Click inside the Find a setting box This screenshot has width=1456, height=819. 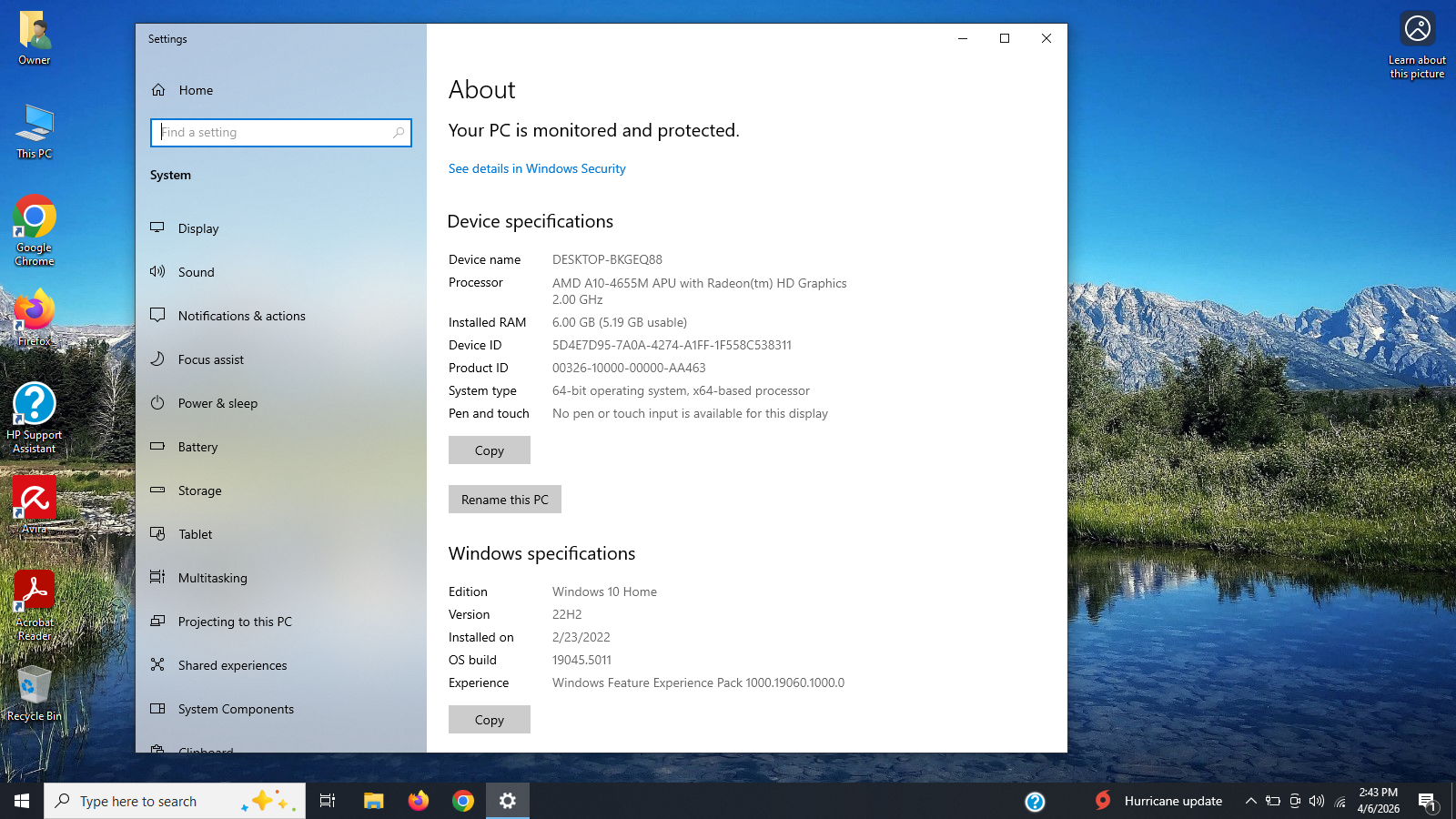[273, 133]
